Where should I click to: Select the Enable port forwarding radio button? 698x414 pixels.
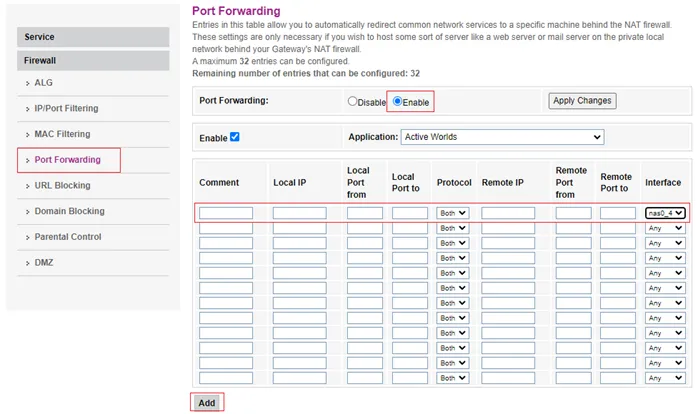click(398, 102)
